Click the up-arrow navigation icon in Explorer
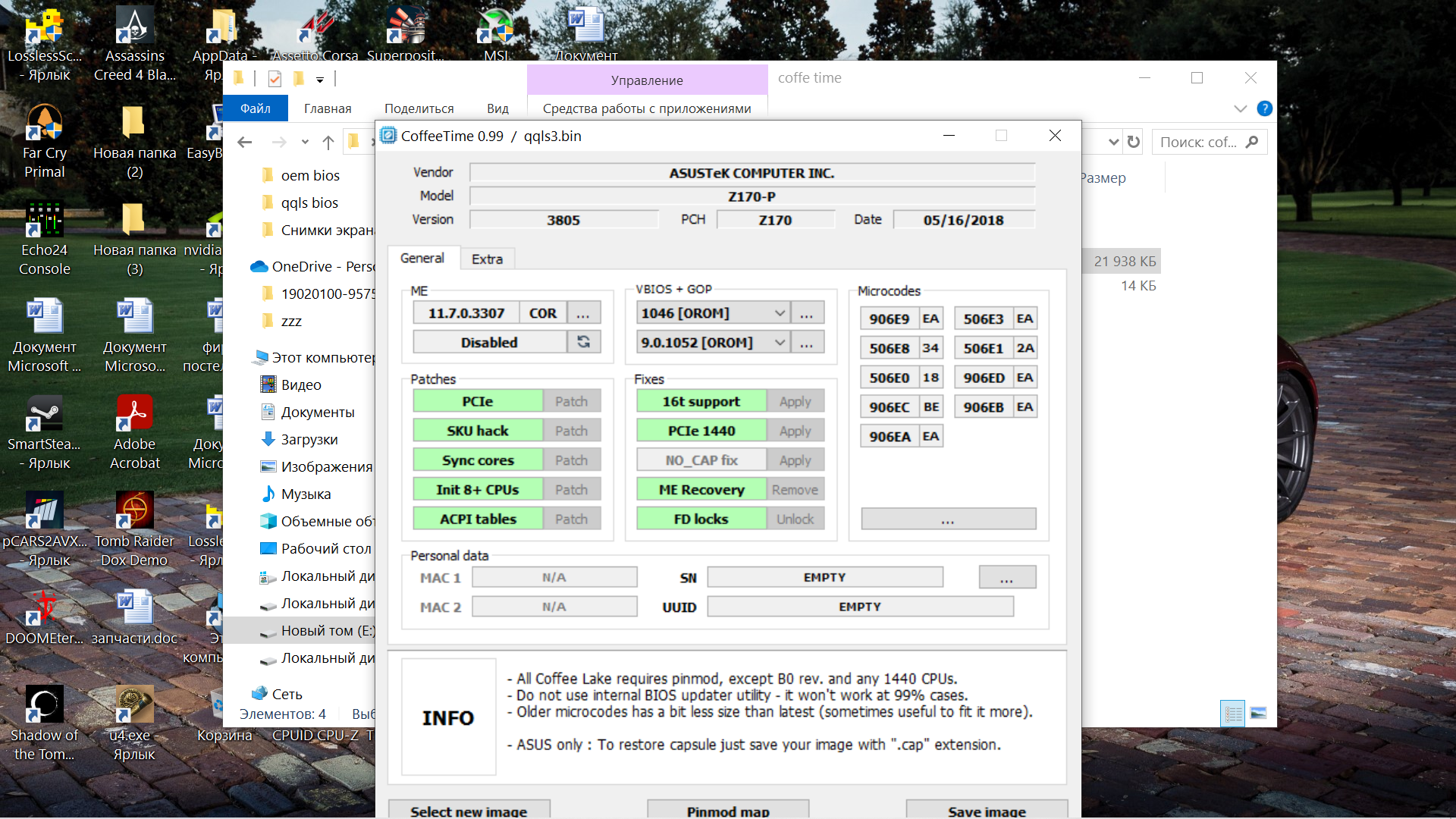The width and height of the screenshot is (1456, 819). click(328, 142)
